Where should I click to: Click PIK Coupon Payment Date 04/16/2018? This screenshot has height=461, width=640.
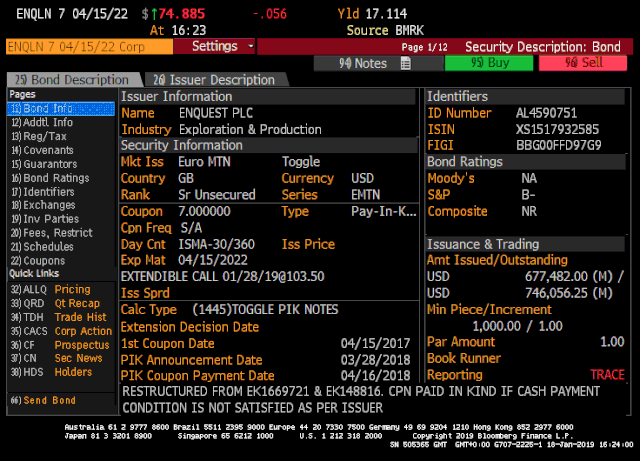click(x=375, y=376)
